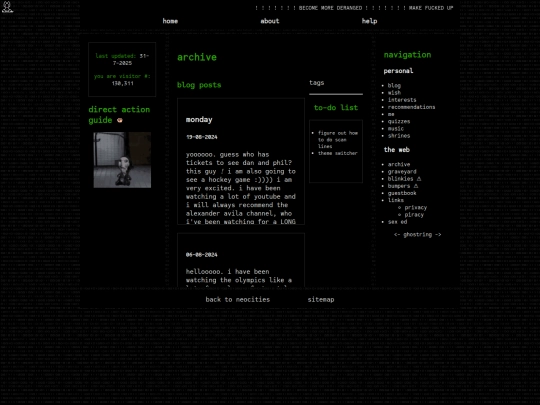540x405 pixels.
Task: Open the blinkies link
Action: pyautogui.click(x=400, y=179)
